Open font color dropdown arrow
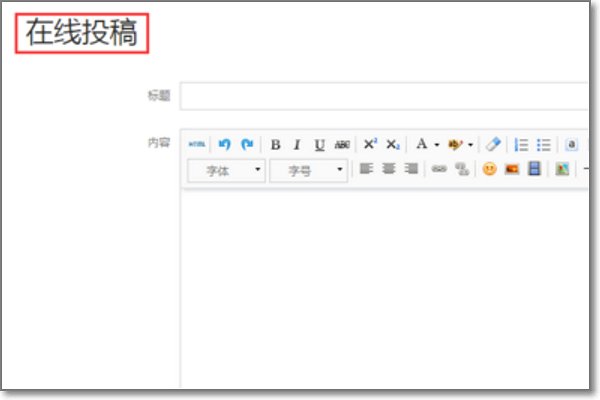 click(437, 145)
